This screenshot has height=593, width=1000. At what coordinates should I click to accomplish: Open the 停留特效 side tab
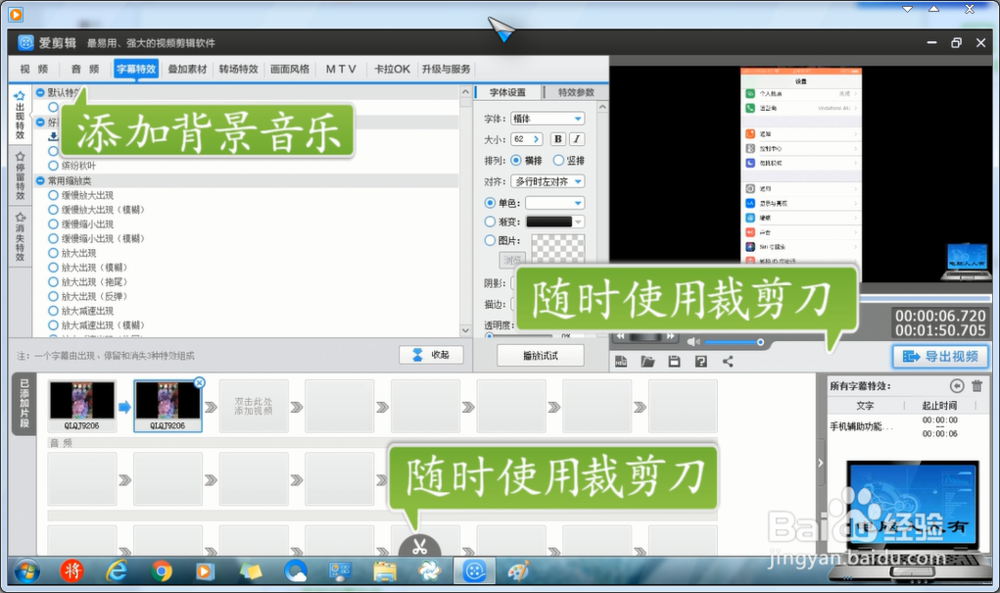(20, 175)
